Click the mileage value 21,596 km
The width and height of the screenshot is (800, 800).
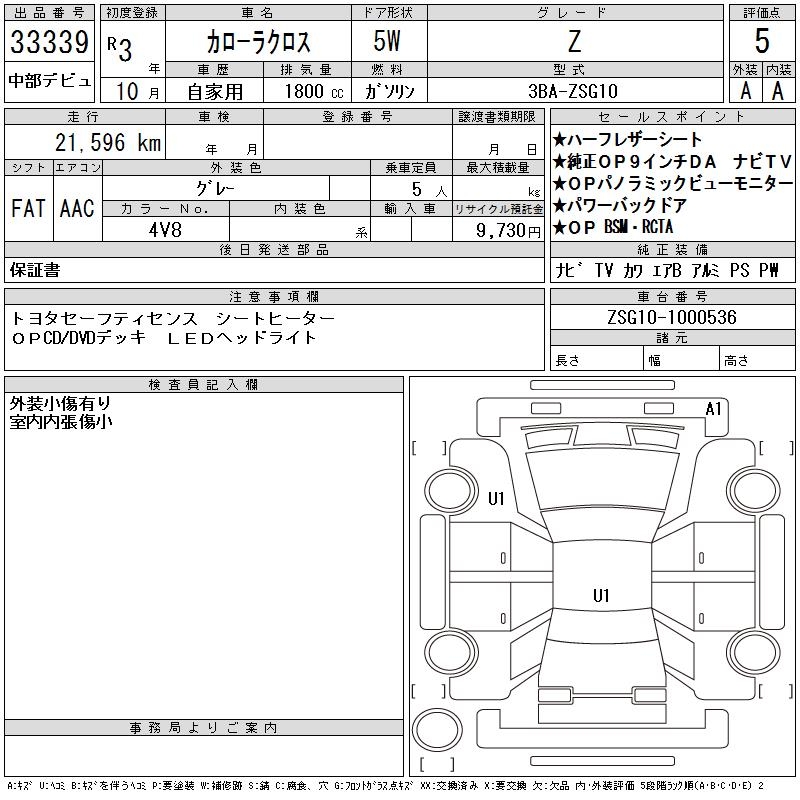tap(108, 142)
